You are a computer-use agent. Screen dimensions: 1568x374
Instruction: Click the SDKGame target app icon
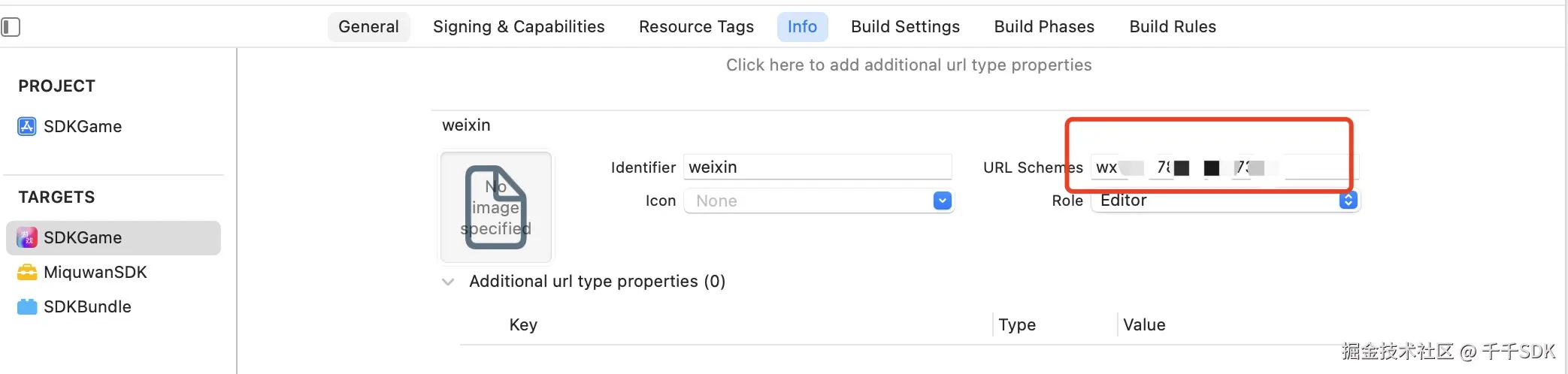click(27, 238)
